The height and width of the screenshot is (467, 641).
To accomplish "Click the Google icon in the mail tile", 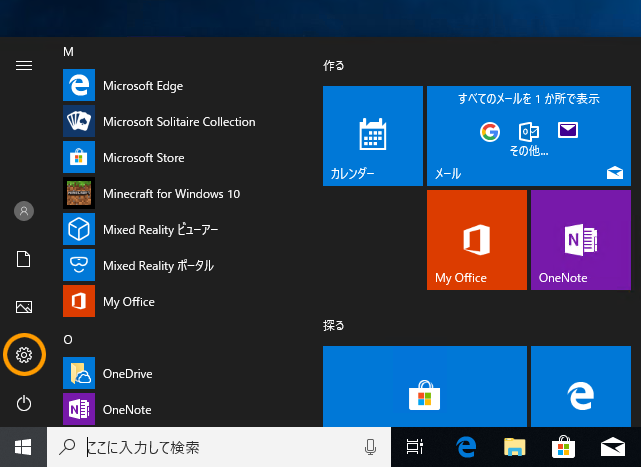I will coord(490,132).
